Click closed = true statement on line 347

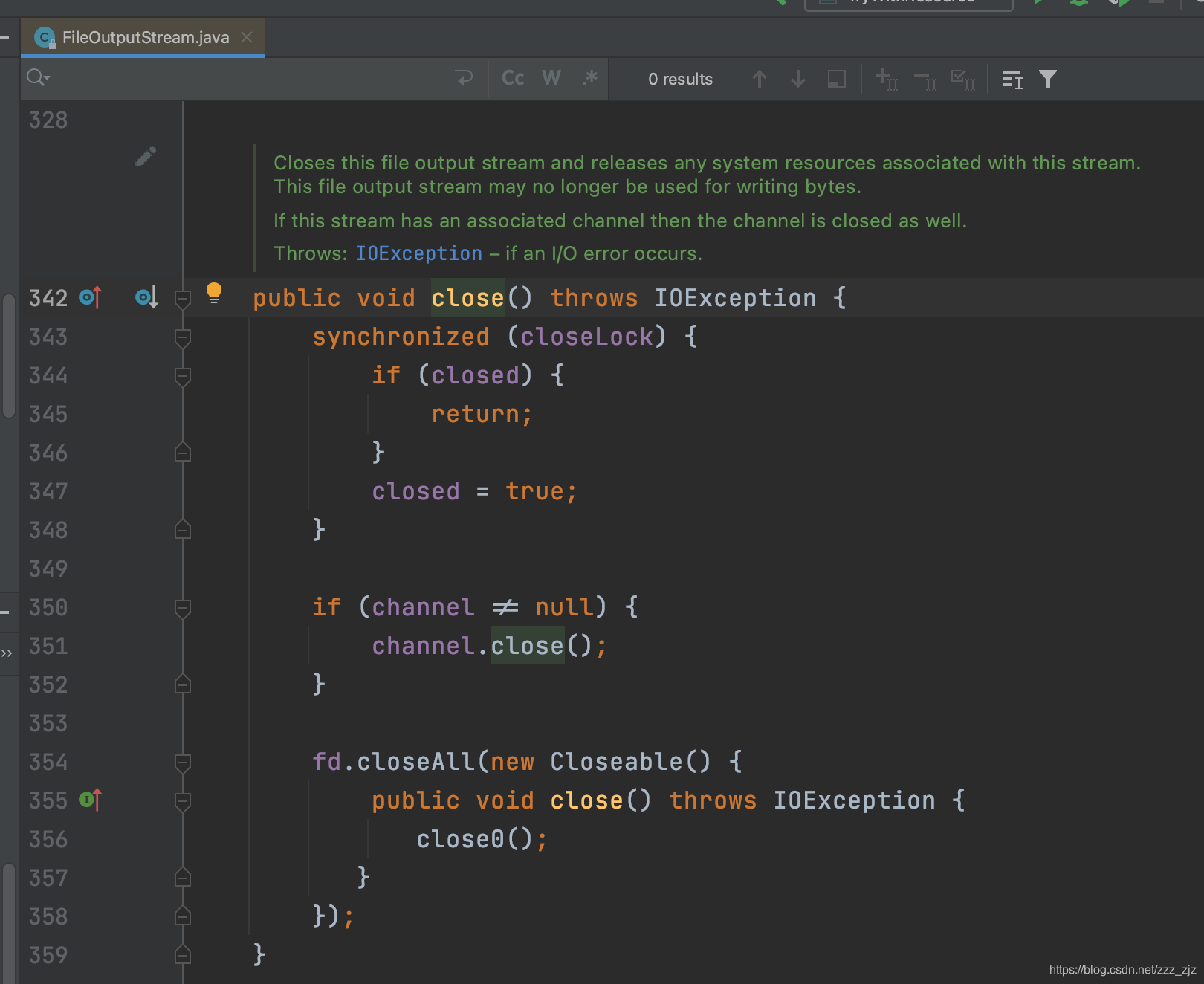[474, 491]
